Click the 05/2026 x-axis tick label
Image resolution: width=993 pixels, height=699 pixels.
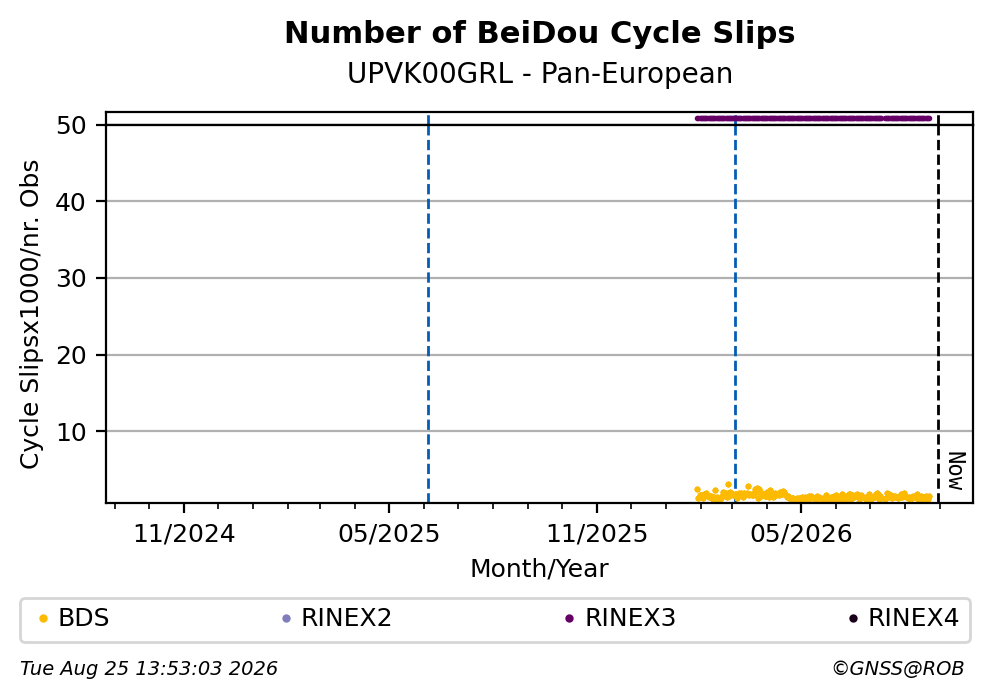(x=801, y=534)
